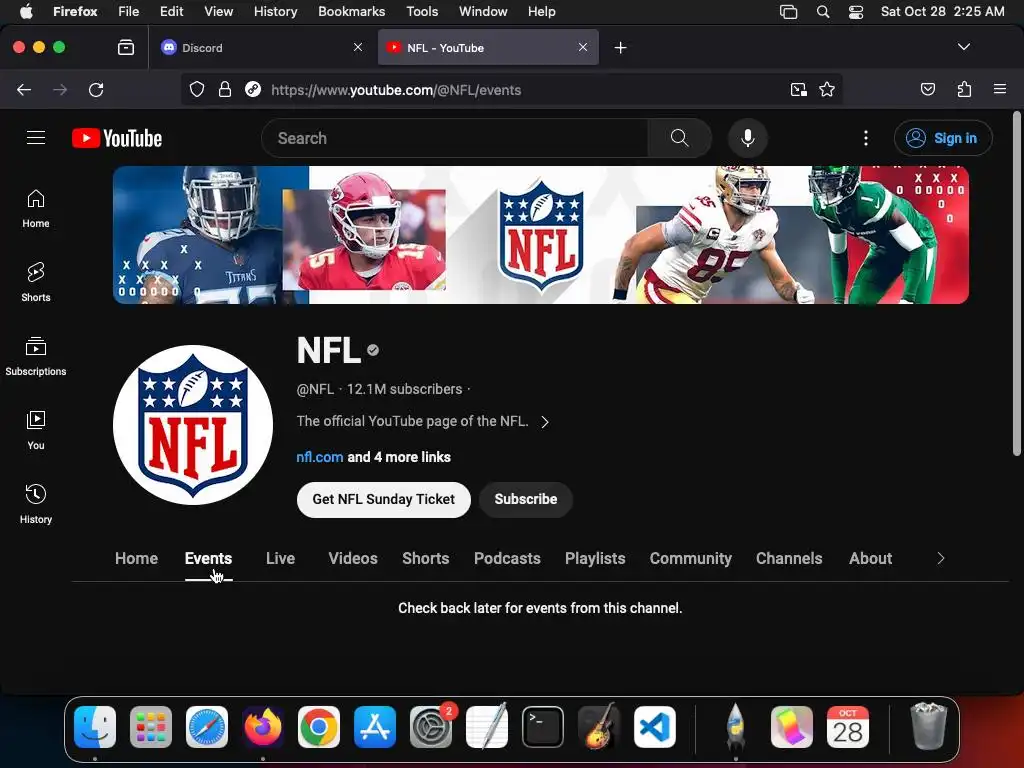This screenshot has width=1024, height=768.
Task: Open Shorts in the sidebar
Action: coord(36,282)
